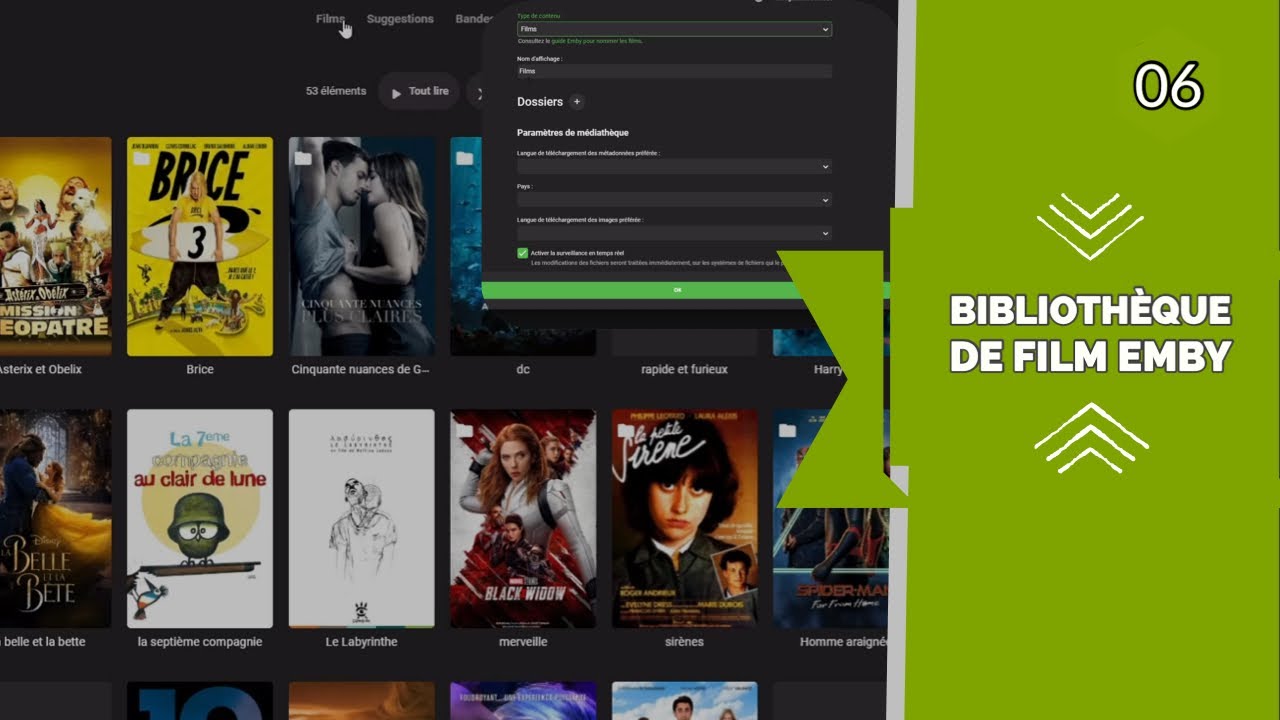Click the 53 éléments count text
The height and width of the screenshot is (720, 1280).
click(x=336, y=91)
